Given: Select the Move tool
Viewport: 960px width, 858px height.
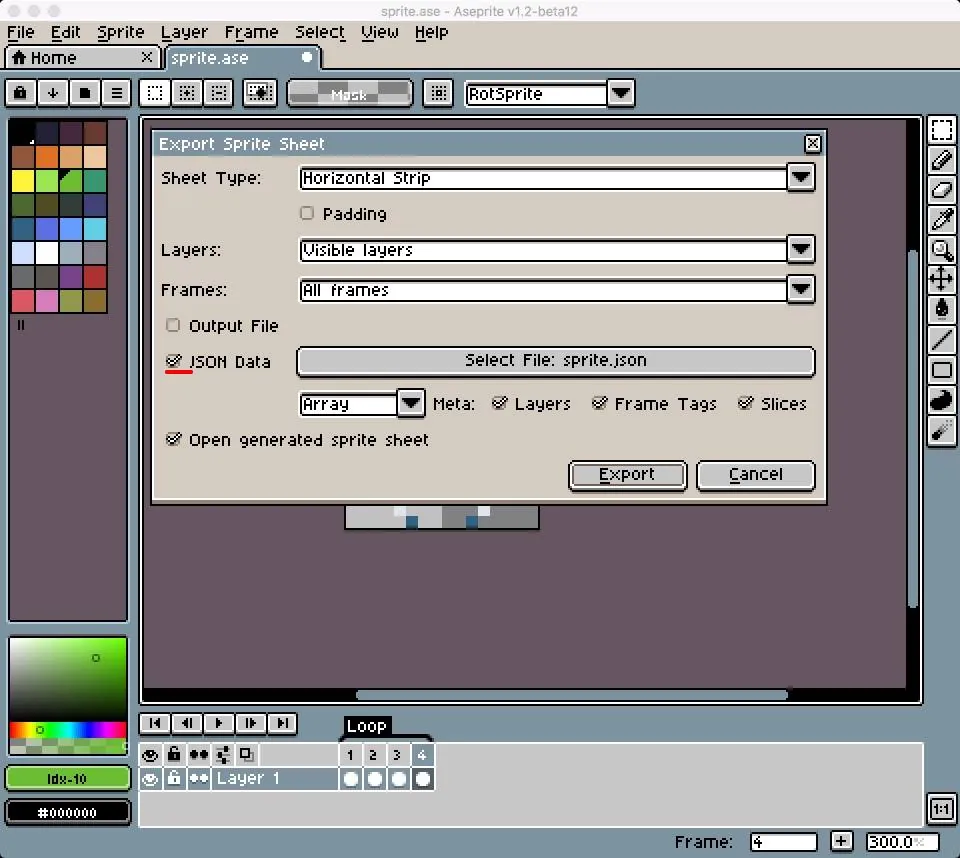Looking at the screenshot, I should (942, 279).
